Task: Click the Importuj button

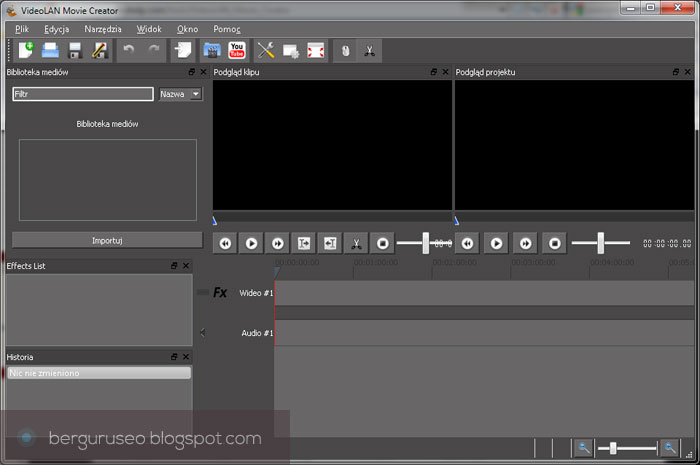Action: pos(107,240)
